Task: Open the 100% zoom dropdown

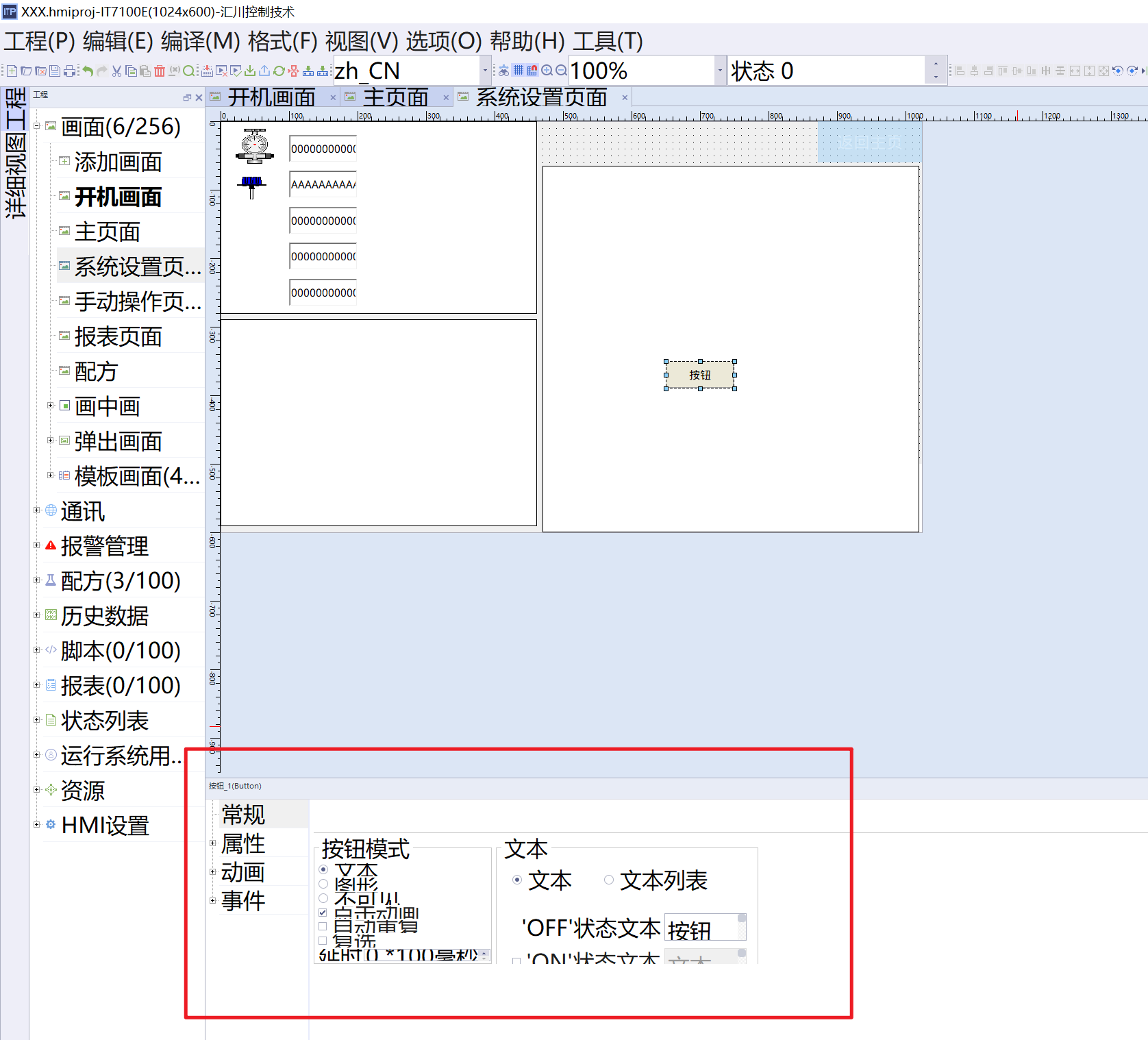Action: click(720, 71)
